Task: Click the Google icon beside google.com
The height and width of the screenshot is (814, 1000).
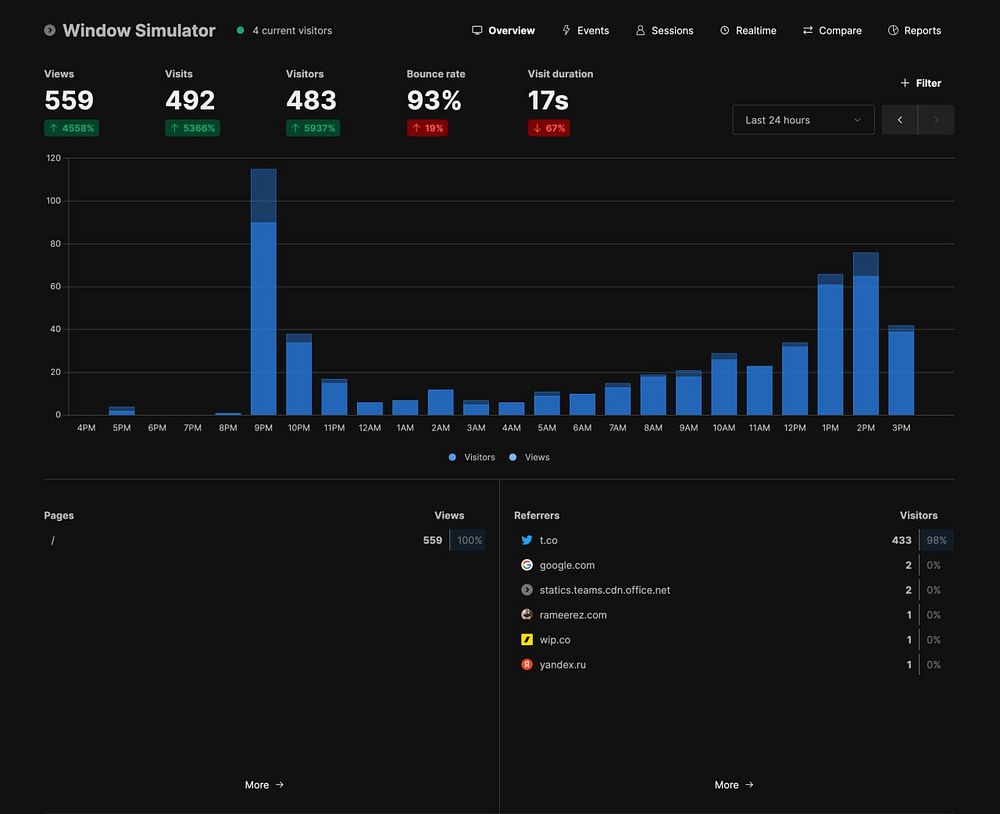Action: (x=527, y=565)
